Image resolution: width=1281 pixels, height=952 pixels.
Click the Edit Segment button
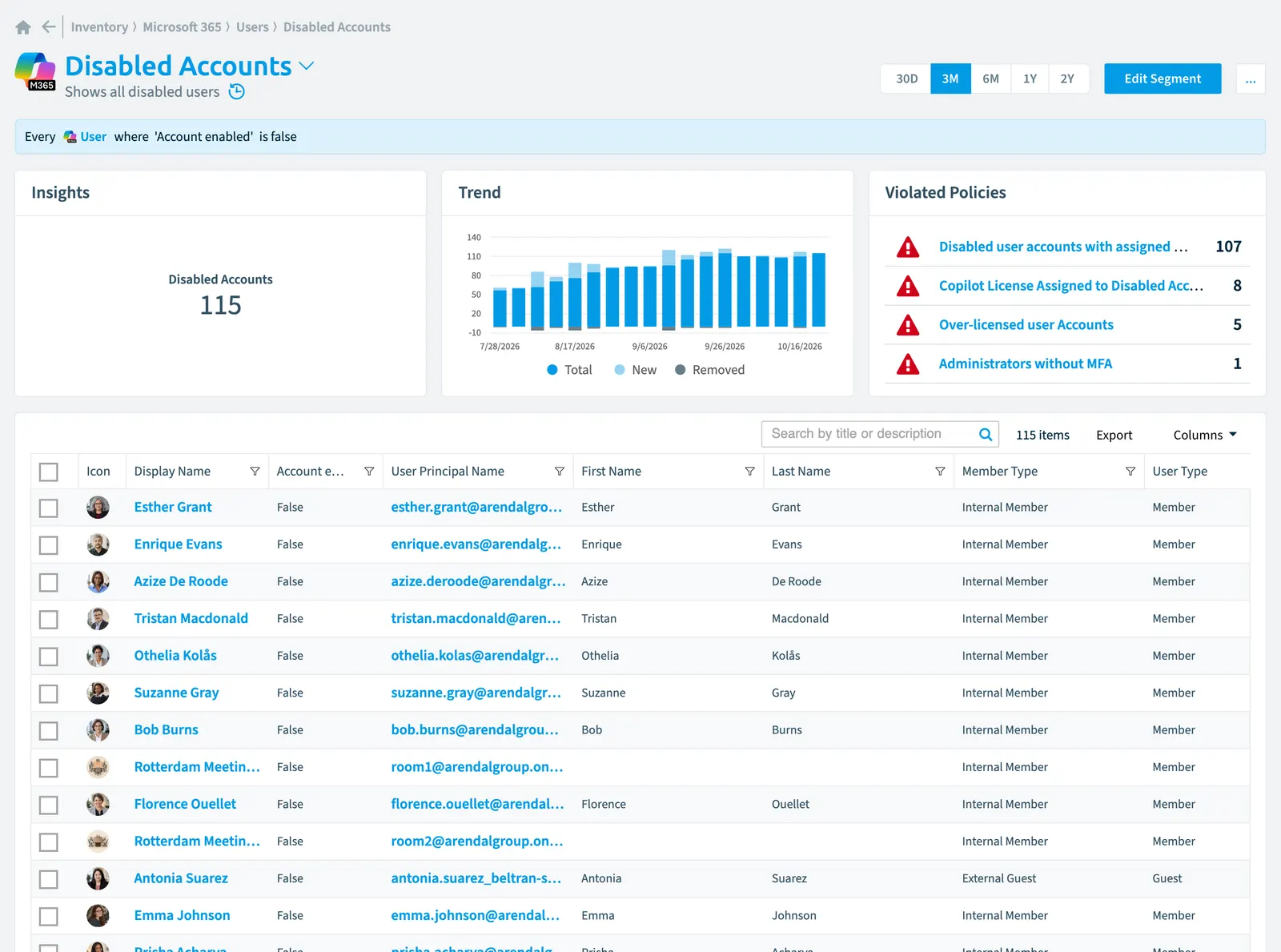(1163, 79)
